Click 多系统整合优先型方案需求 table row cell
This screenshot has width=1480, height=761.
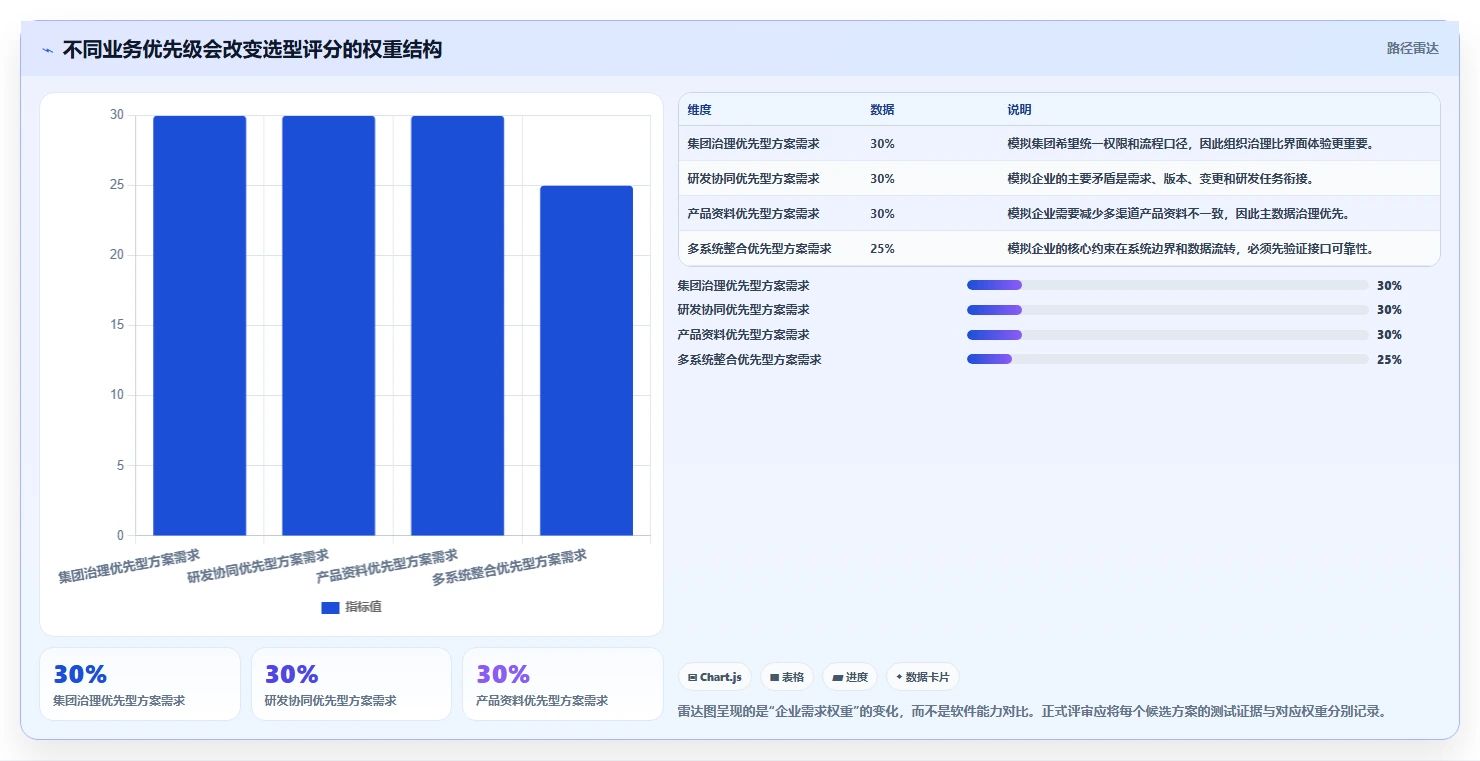(759, 249)
